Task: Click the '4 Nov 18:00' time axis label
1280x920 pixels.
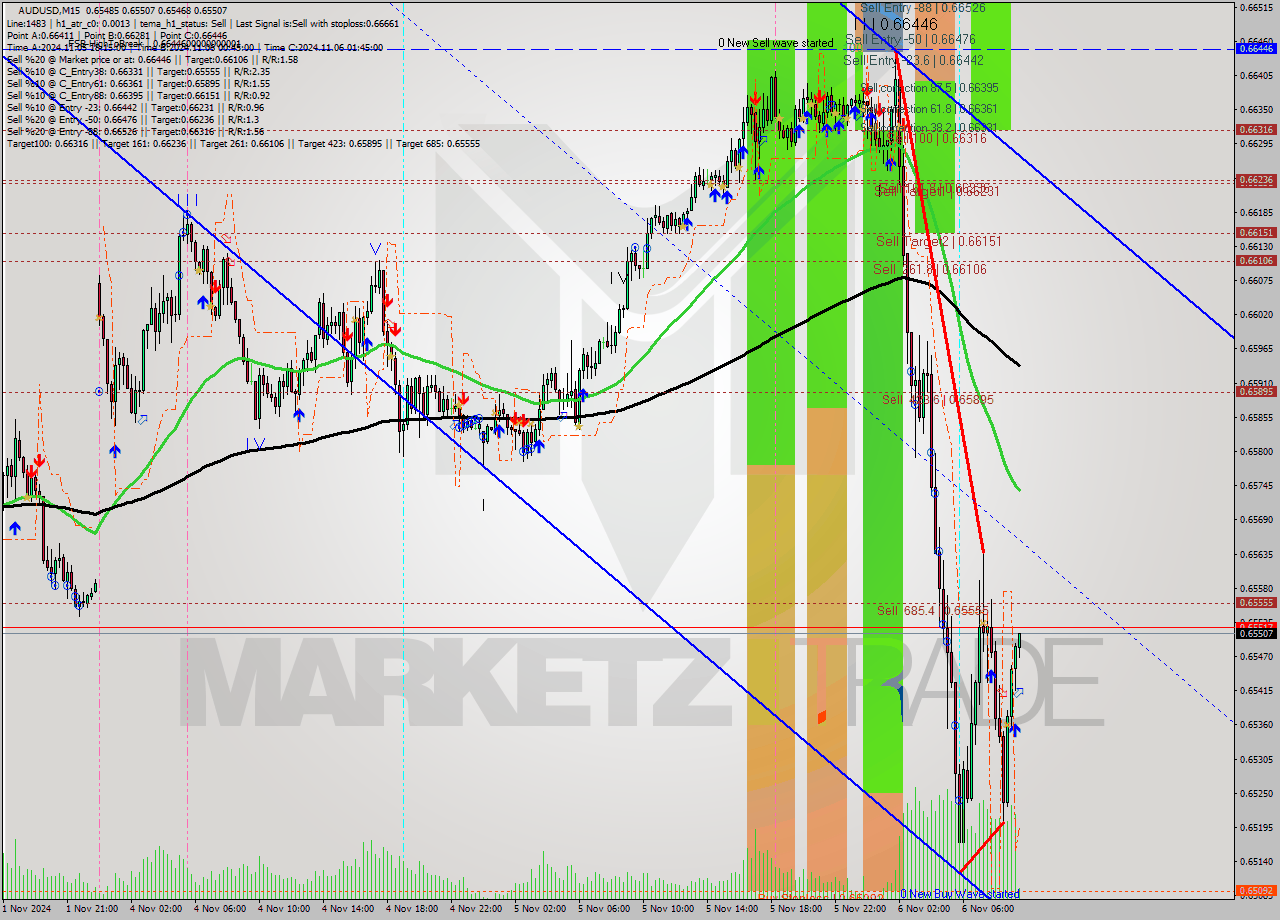Action: [x=412, y=909]
